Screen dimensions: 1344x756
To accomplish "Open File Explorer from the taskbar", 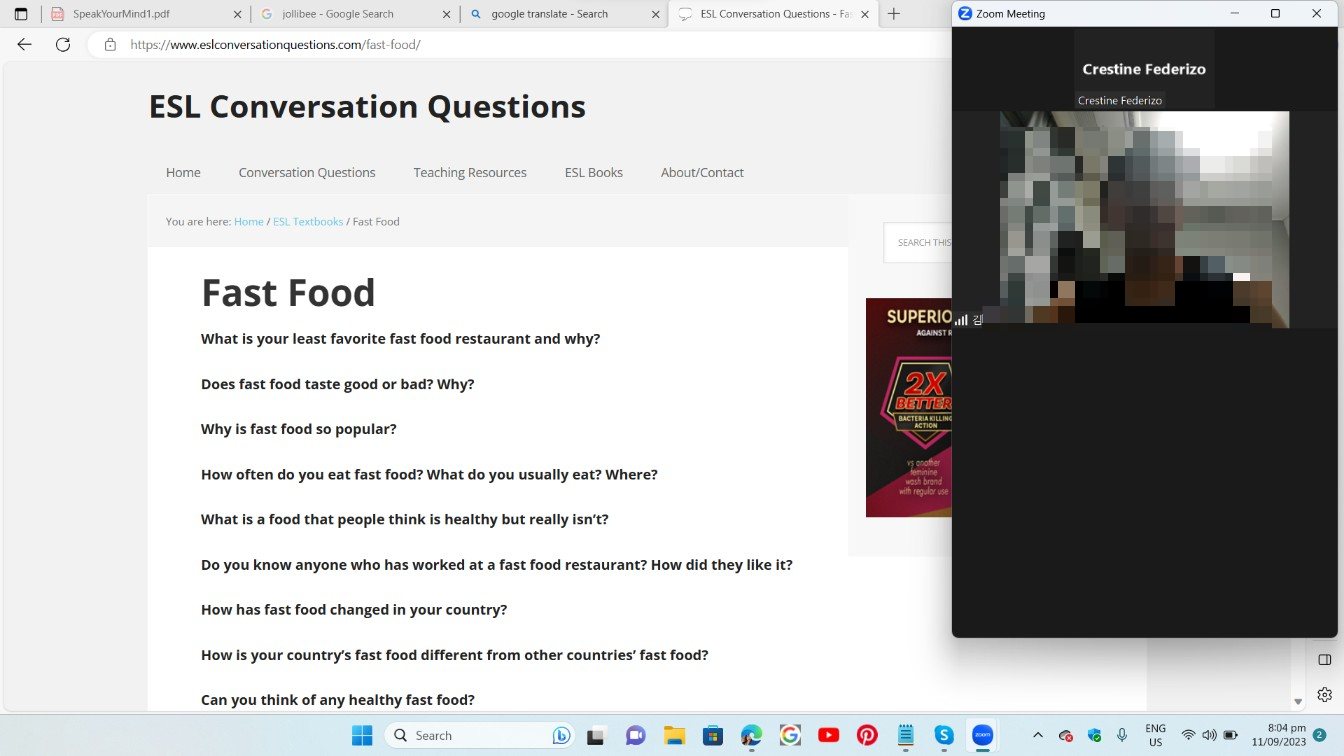I will (674, 735).
